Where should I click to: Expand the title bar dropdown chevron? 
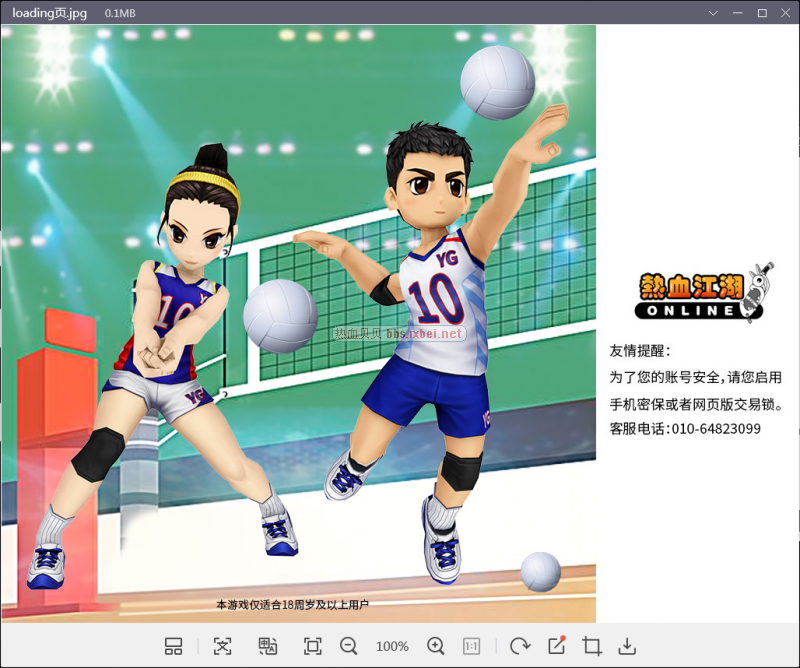713,13
